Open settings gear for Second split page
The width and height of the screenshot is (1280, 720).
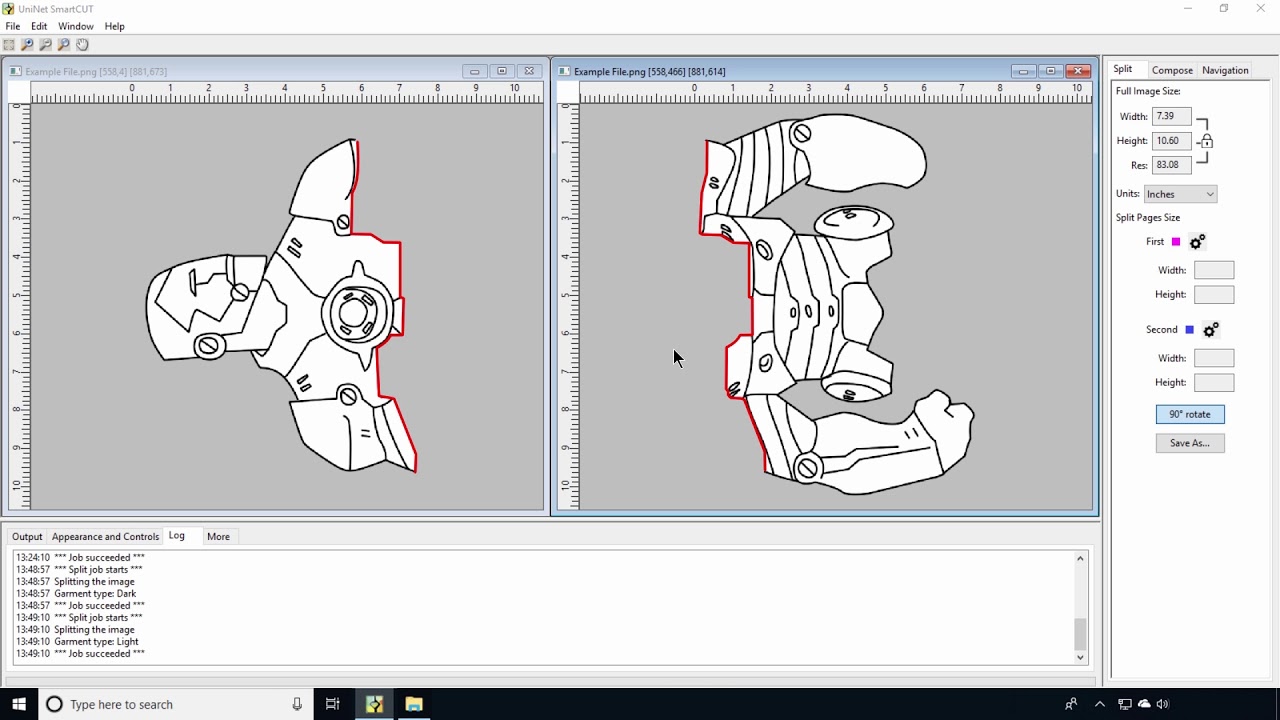coord(1210,330)
